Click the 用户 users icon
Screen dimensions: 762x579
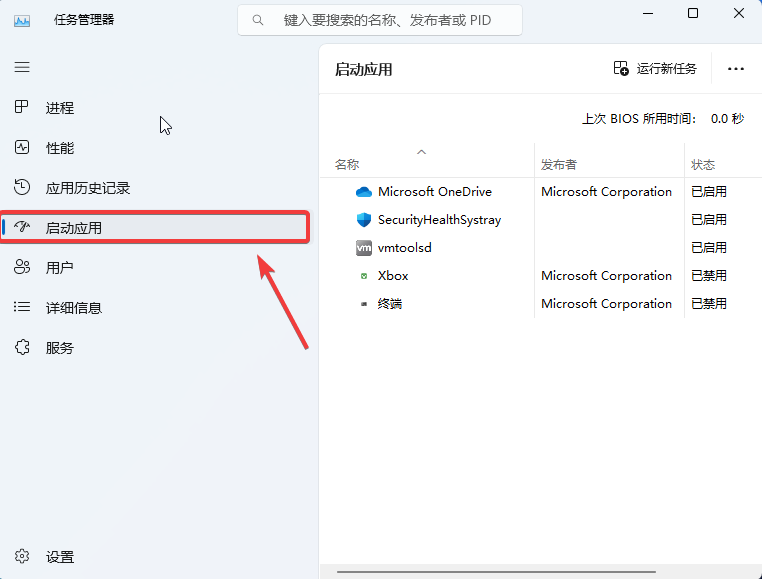(x=22, y=267)
